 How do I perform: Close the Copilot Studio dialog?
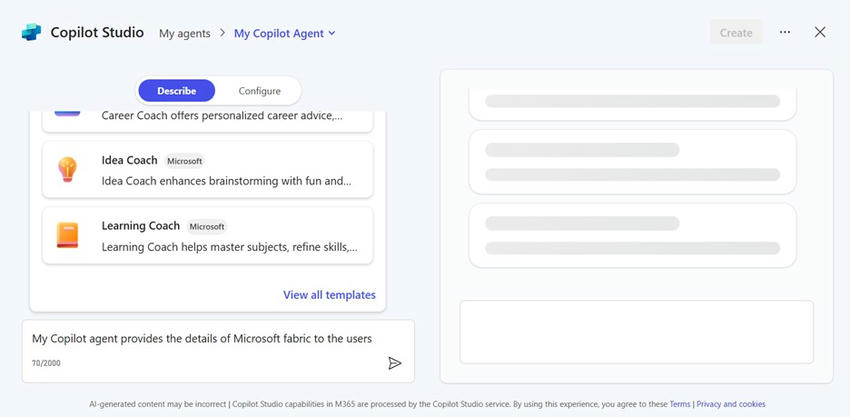tap(820, 32)
